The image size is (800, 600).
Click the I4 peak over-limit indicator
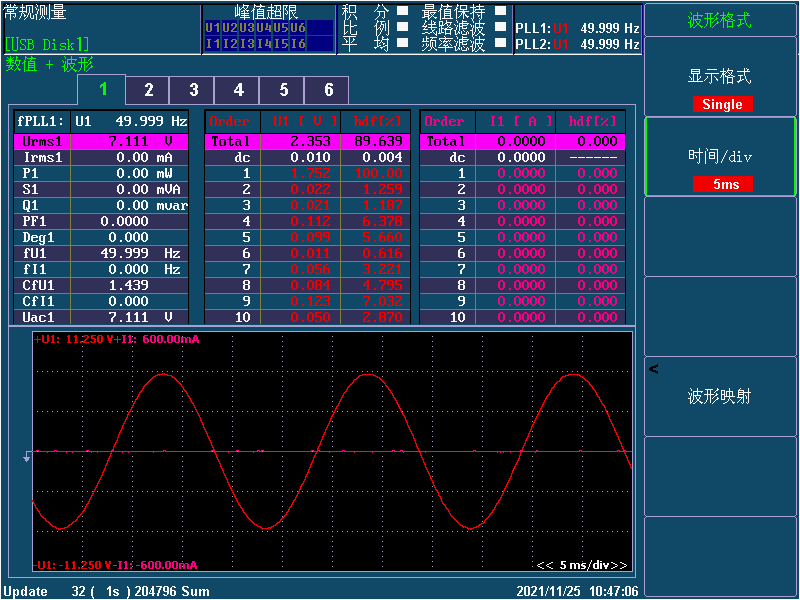click(x=263, y=43)
